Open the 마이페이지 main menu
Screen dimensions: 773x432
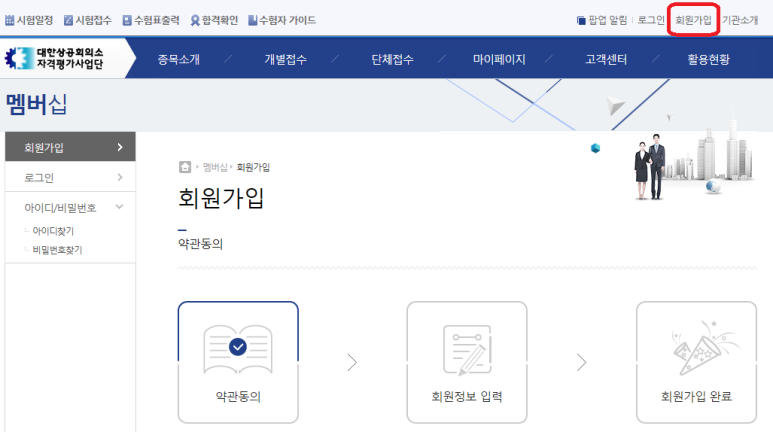point(499,60)
